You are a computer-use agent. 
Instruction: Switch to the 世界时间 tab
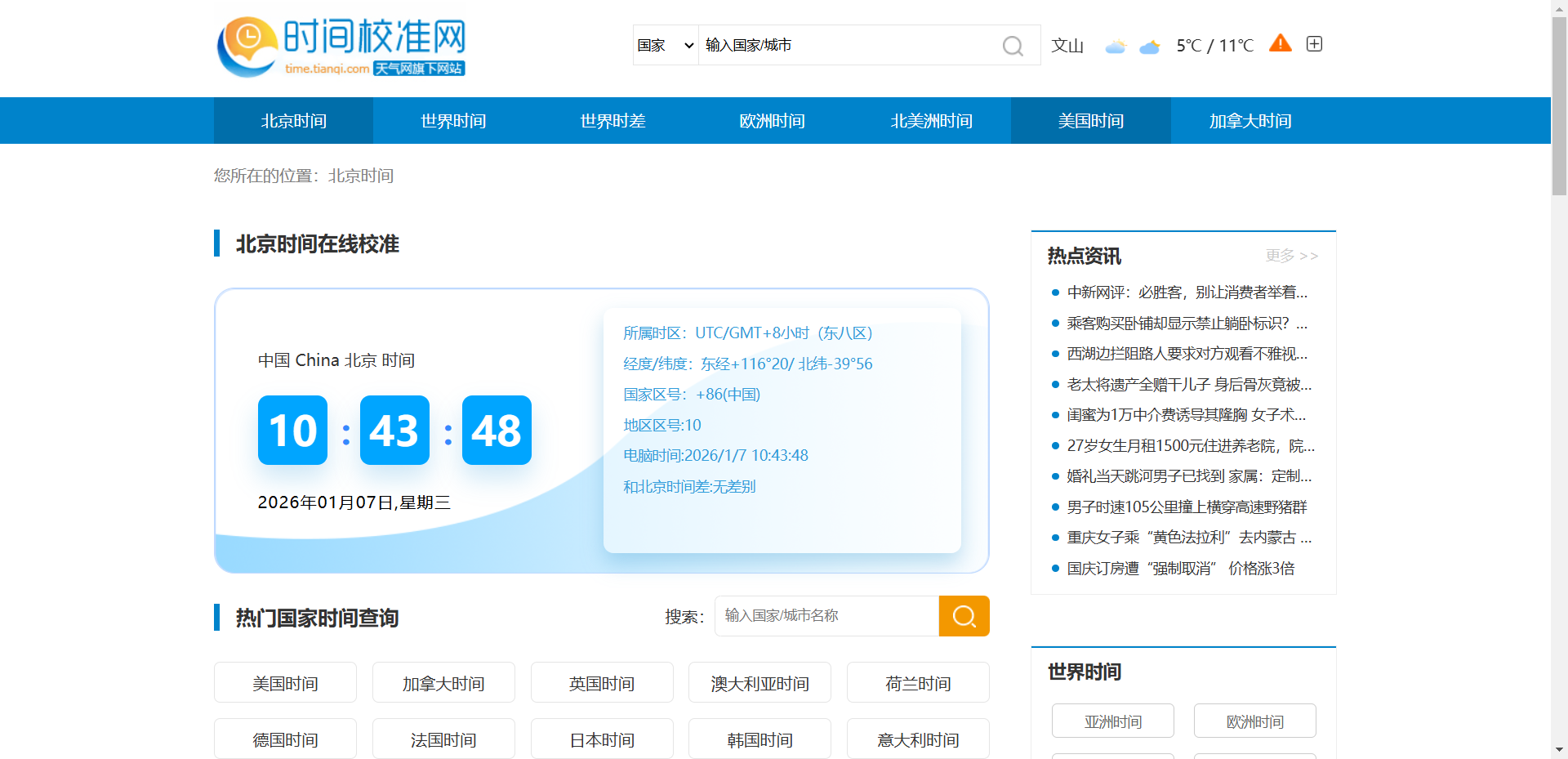click(x=452, y=120)
